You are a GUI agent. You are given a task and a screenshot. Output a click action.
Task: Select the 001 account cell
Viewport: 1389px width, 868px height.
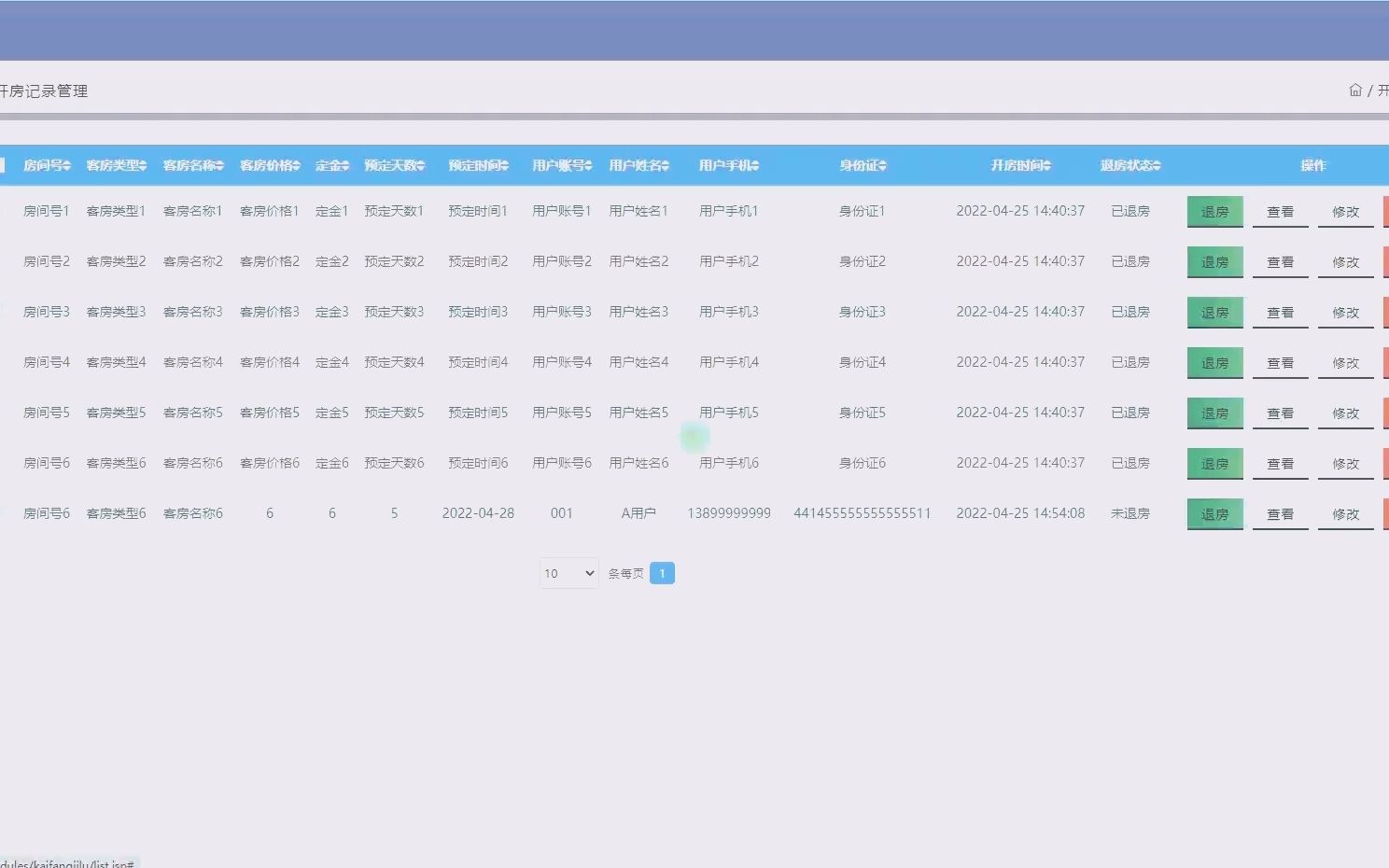click(562, 513)
